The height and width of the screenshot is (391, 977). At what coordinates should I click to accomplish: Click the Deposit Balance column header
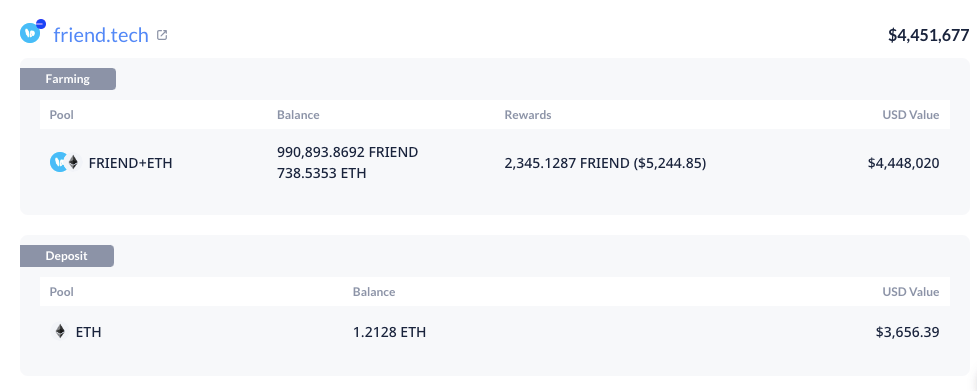(374, 291)
